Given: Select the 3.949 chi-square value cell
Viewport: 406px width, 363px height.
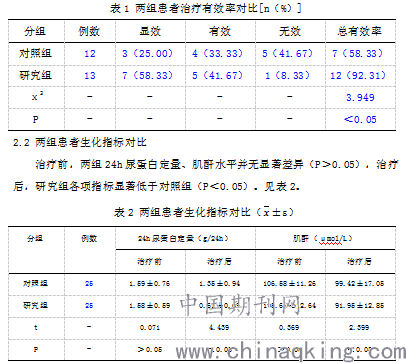Looking at the screenshot, I should point(360,97).
